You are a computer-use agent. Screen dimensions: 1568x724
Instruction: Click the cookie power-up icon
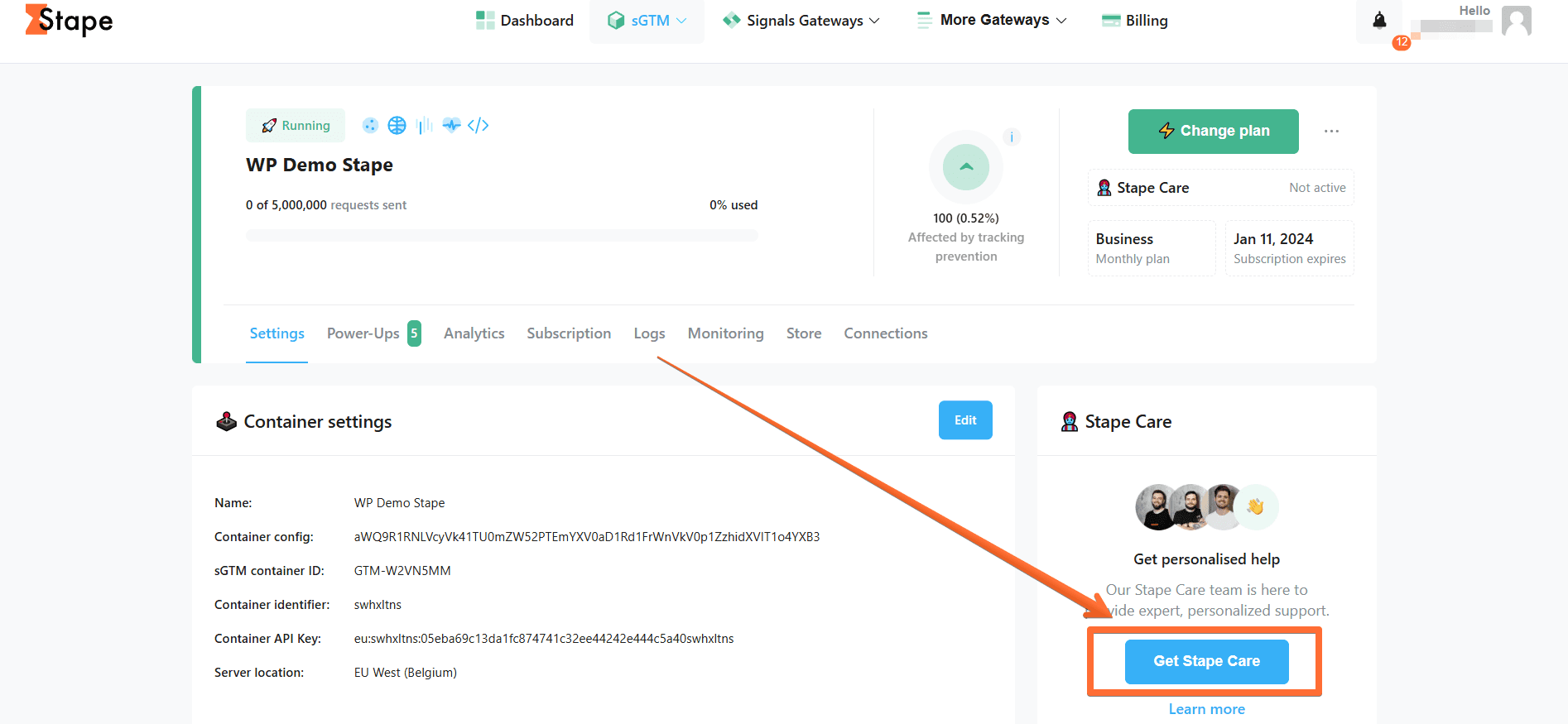click(x=370, y=125)
